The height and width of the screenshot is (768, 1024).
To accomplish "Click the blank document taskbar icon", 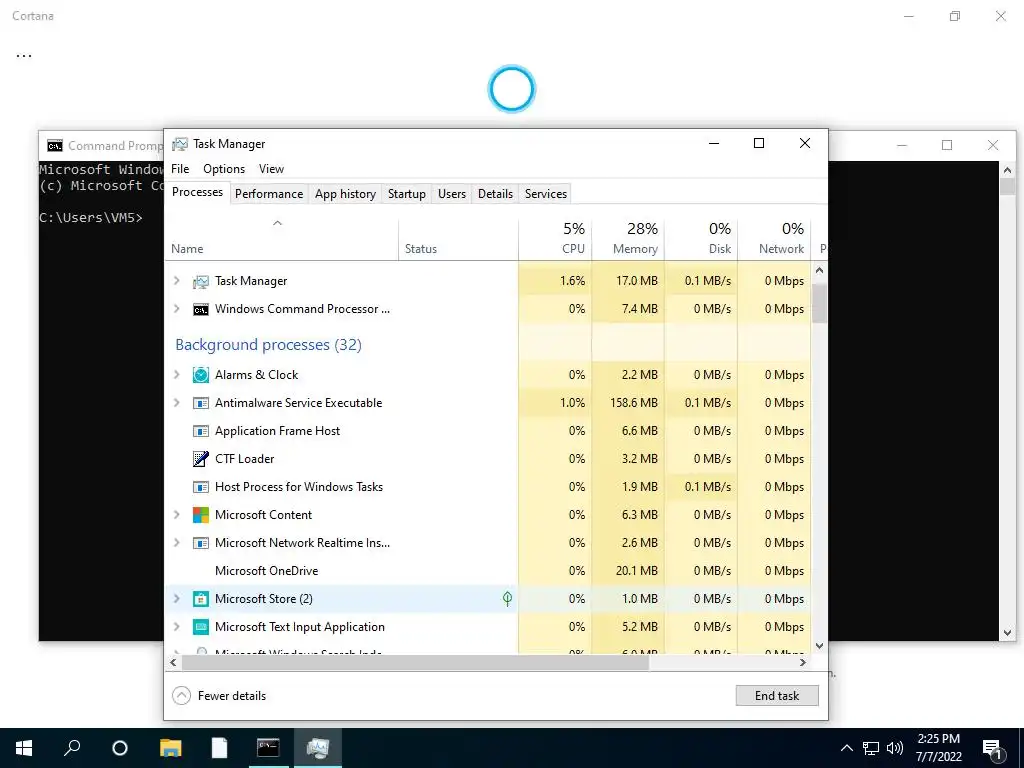I will pos(219,748).
